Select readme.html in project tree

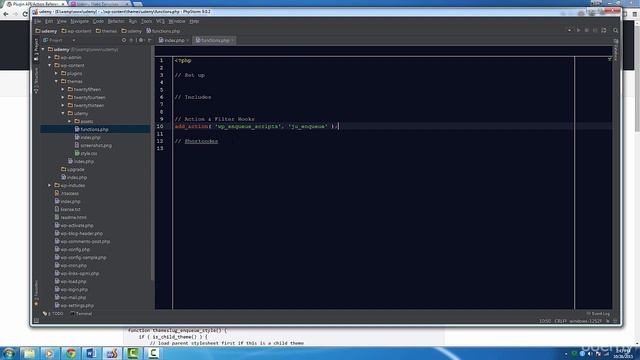pyautogui.click(x=70, y=218)
